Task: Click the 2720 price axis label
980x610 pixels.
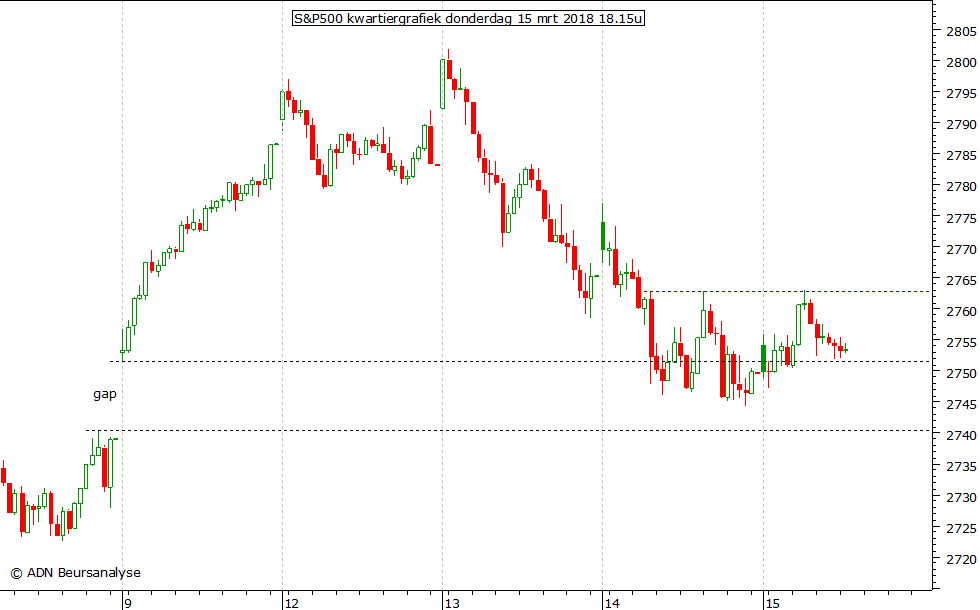Action: tap(961, 559)
